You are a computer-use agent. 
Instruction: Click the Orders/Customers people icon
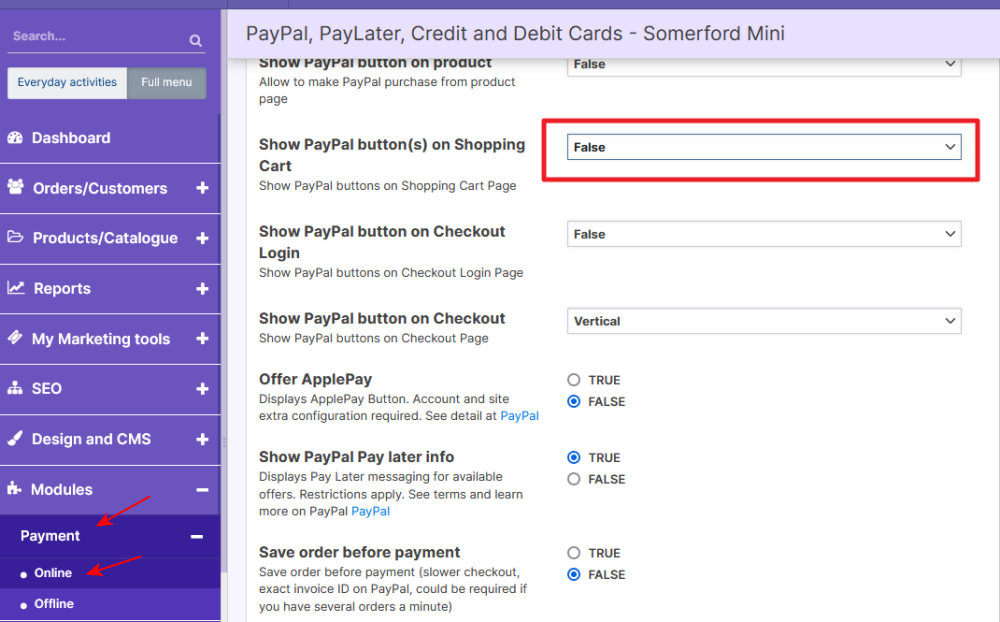(x=15, y=188)
